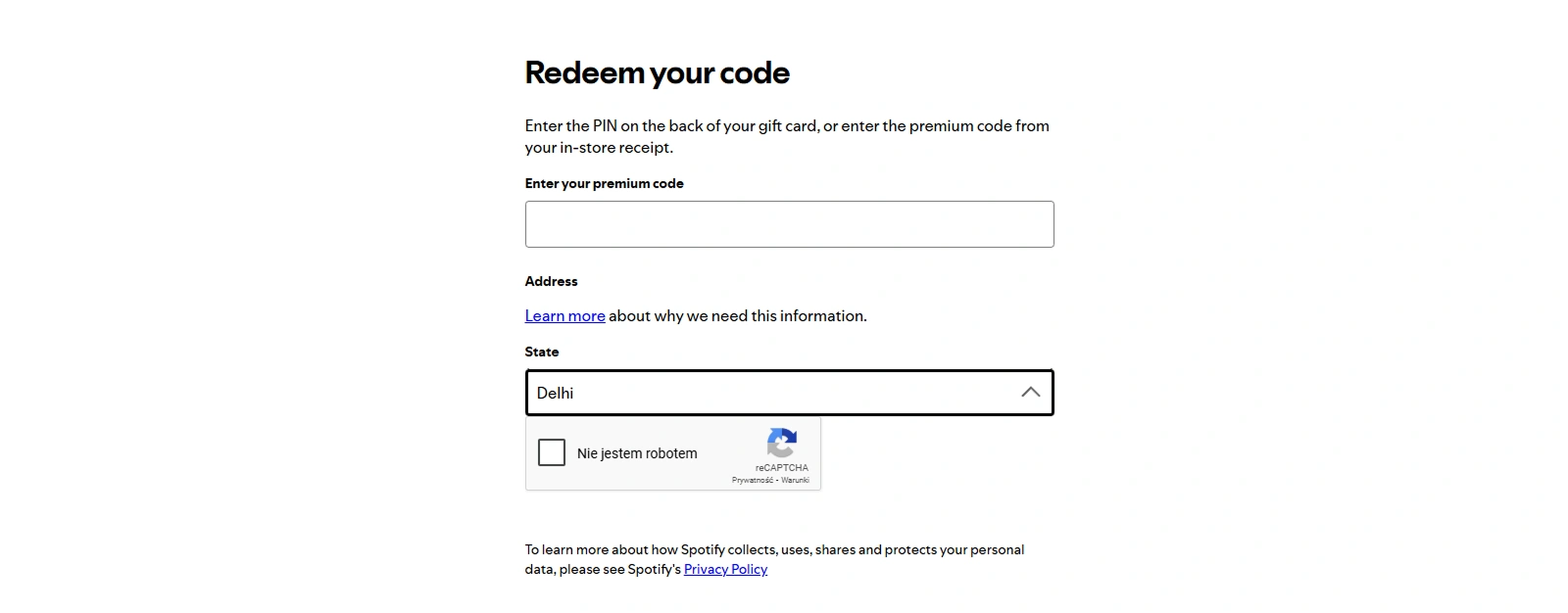Open the Prywatność link in reCAPTCHA
Viewport: 1568px width, 613px height.
click(752, 481)
